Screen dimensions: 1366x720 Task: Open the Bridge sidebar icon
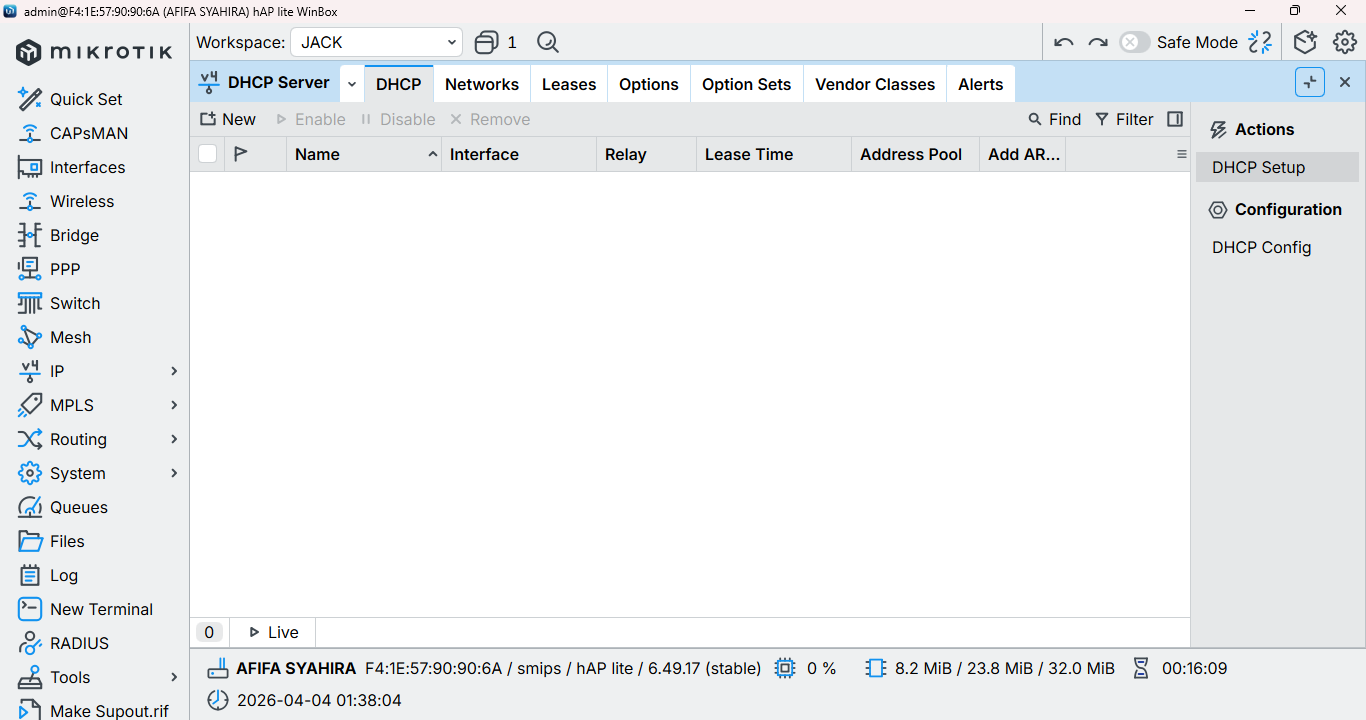point(30,235)
